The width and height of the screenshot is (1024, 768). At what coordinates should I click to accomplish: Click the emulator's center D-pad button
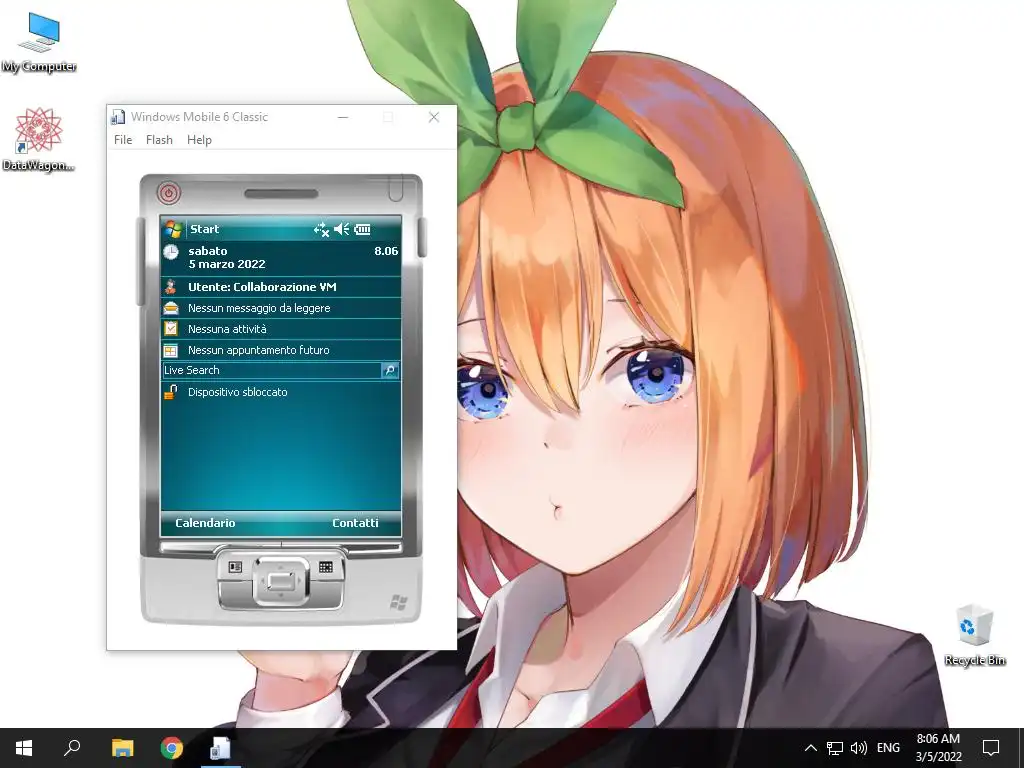[281, 581]
